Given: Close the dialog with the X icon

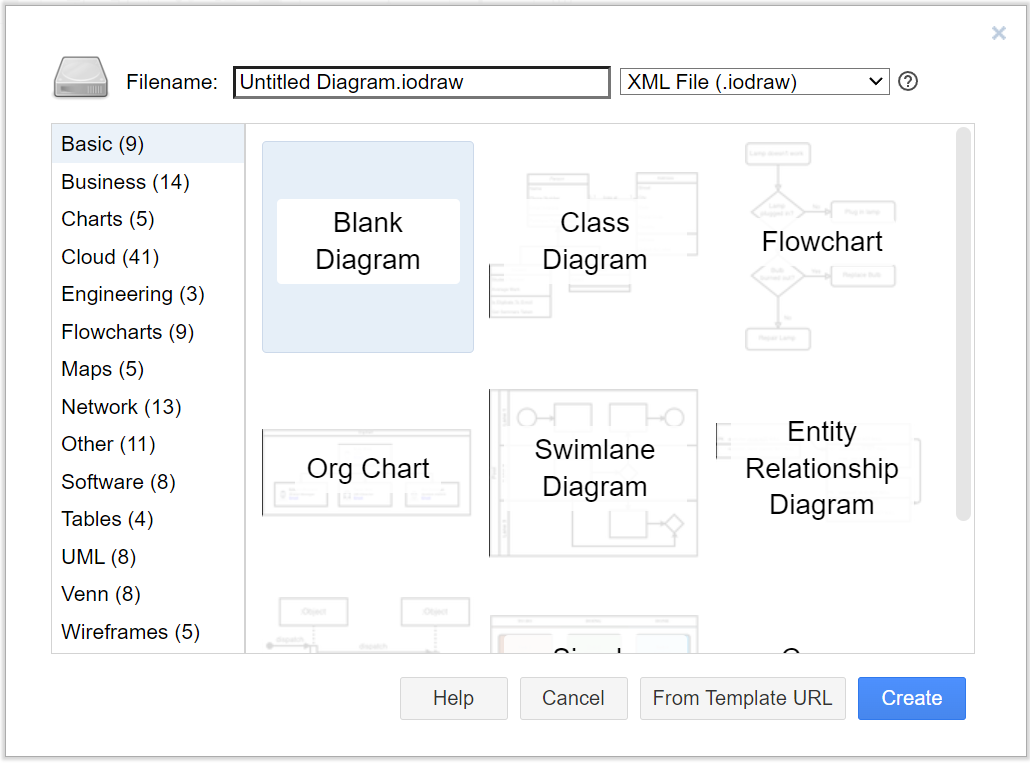Looking at the screenshot, I should pyautogui.click(x=998, y=34).
